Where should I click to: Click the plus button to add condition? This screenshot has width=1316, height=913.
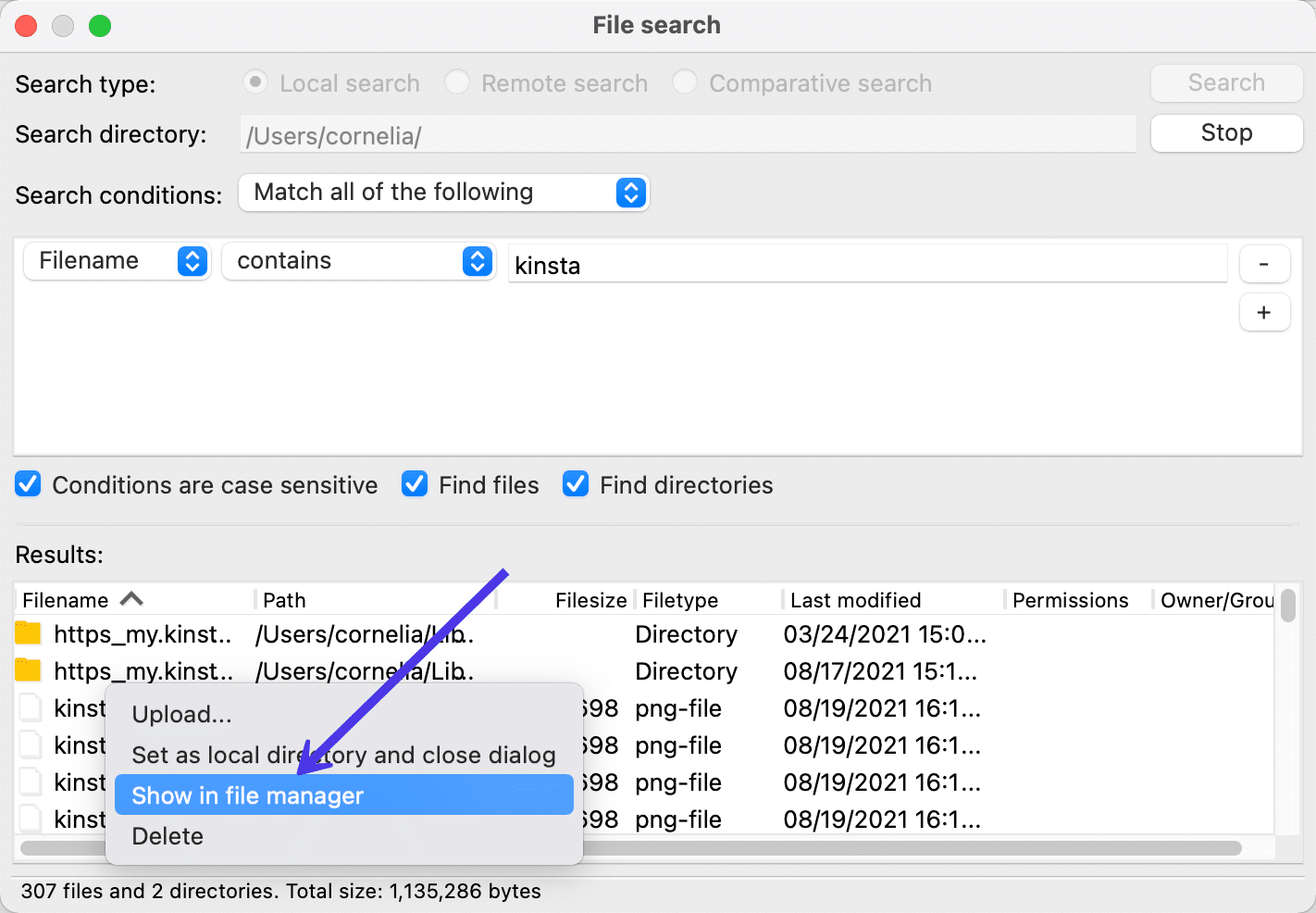(1263, 313)
